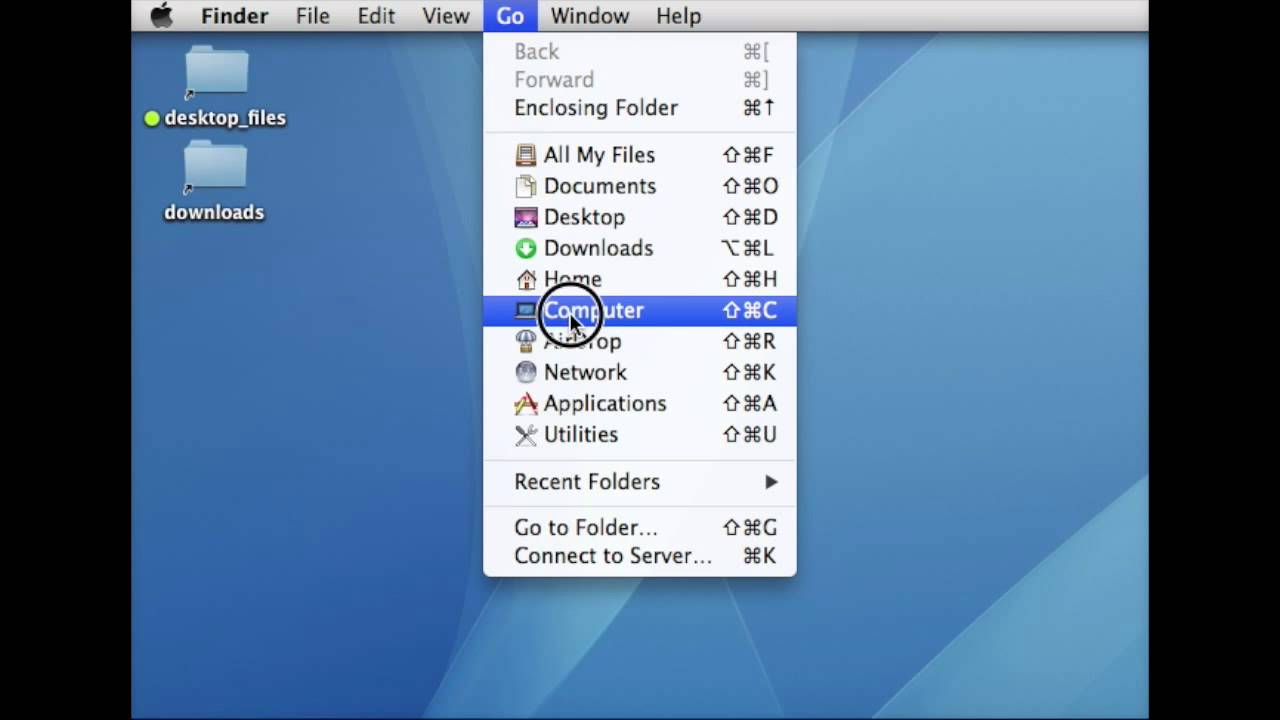The height and width of the screenshot is (720, 1280).
Task: Open the Edit menu
Action: coord(376,16)
